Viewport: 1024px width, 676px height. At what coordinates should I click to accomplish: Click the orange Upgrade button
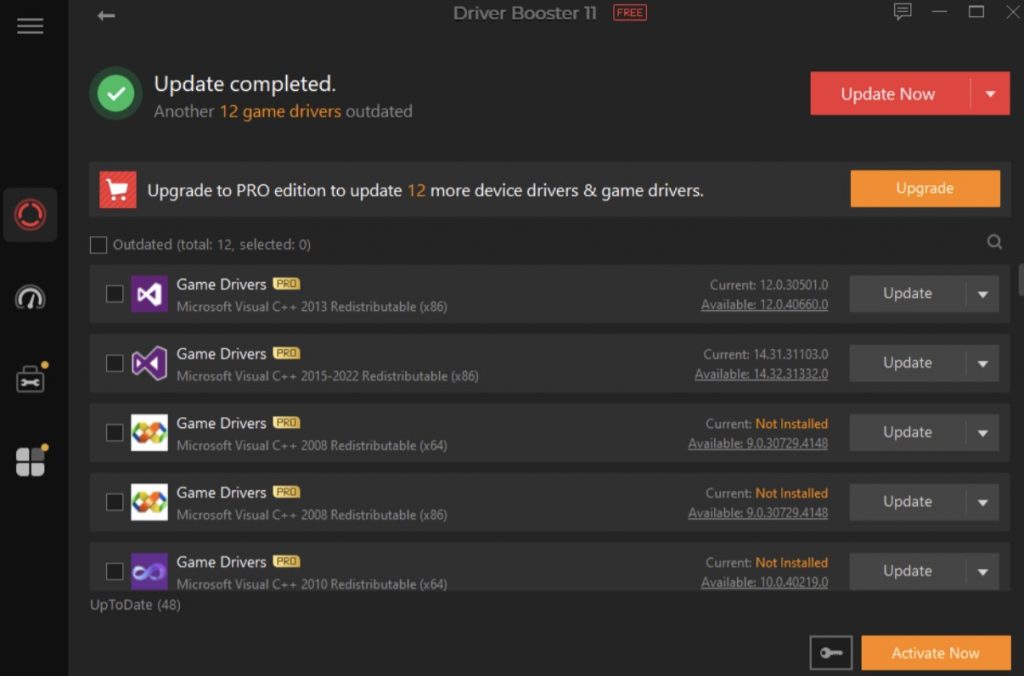[924, 188]
